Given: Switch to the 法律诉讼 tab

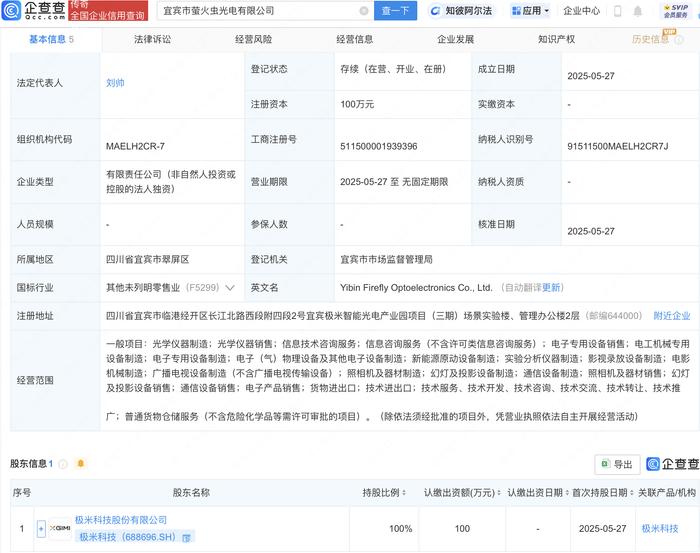Looking at the screenshot, I should (x=152, y=40).
